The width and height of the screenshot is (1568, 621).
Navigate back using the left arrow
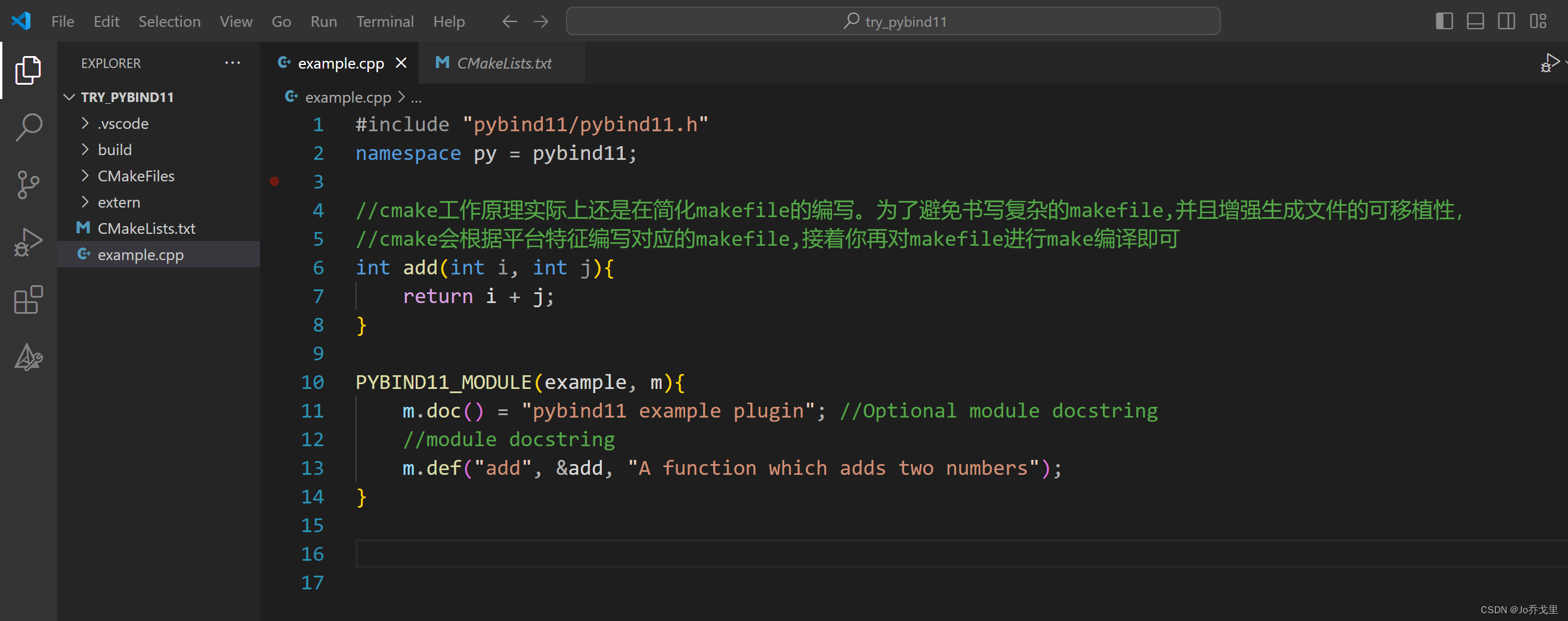(509, 21)
